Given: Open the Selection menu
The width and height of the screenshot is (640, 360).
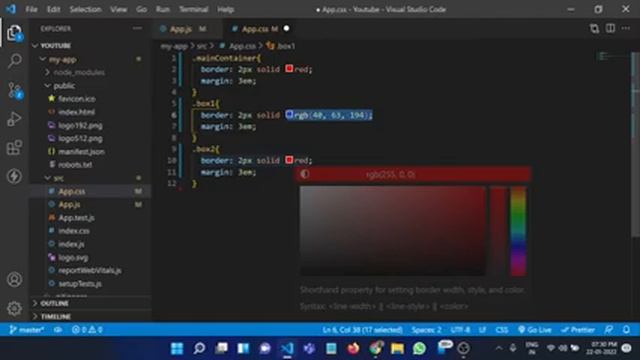Looking at the screenshot, I should (x=85, y=9).
